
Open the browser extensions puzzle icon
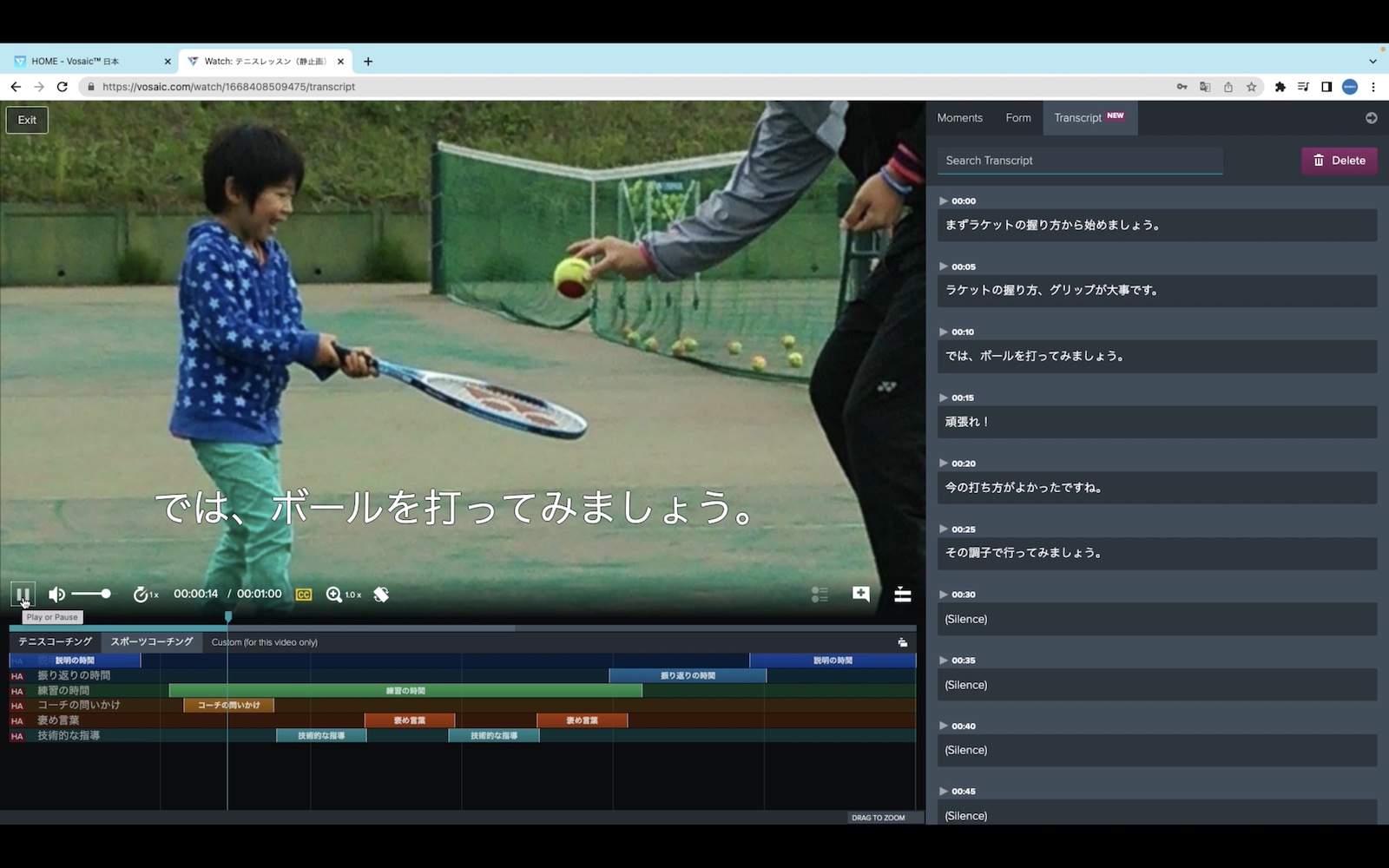coord(1280,87)
